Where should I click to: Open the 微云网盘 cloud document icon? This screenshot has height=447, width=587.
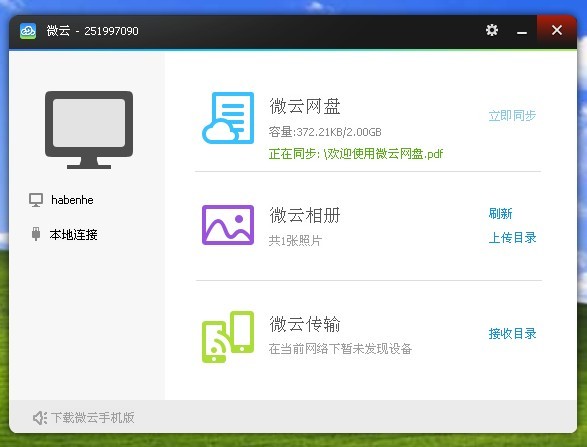click(228, 118)
